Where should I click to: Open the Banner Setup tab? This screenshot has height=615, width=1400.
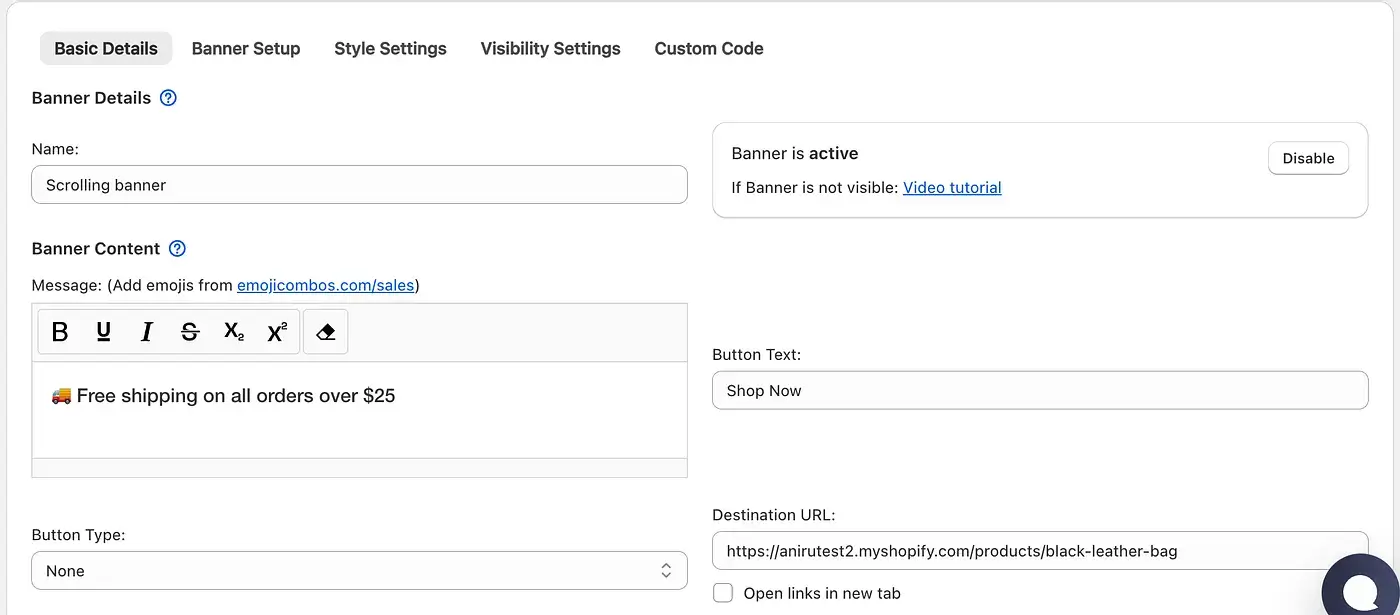[246, 48]
